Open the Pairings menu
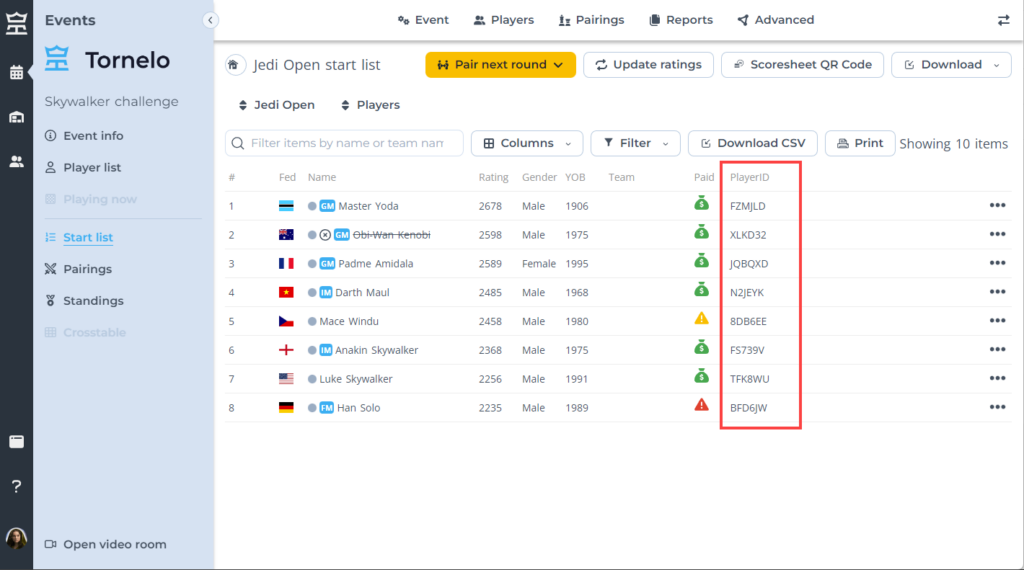The height and width of the screenshot is (570, 1024). (x=592, y=20)
